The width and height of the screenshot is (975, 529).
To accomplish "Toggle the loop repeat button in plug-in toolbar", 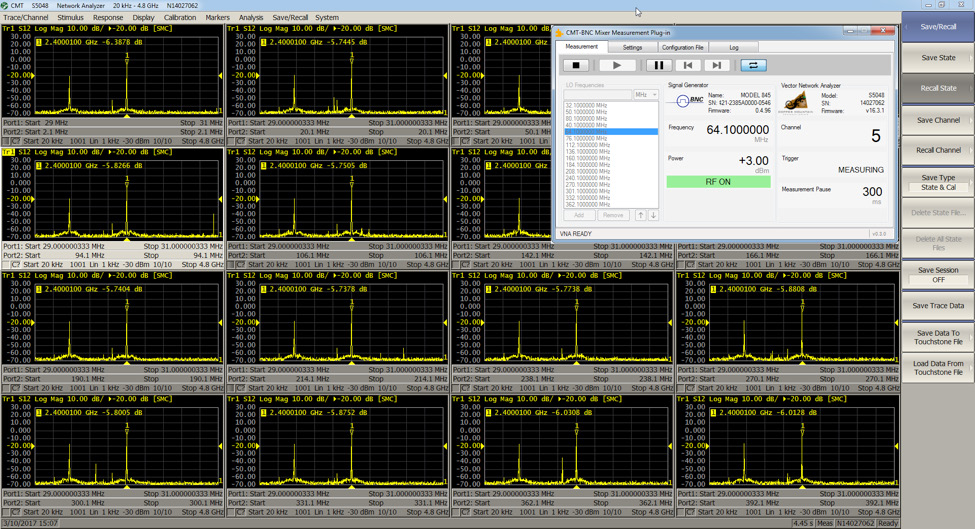I will [x=753, y=65].
